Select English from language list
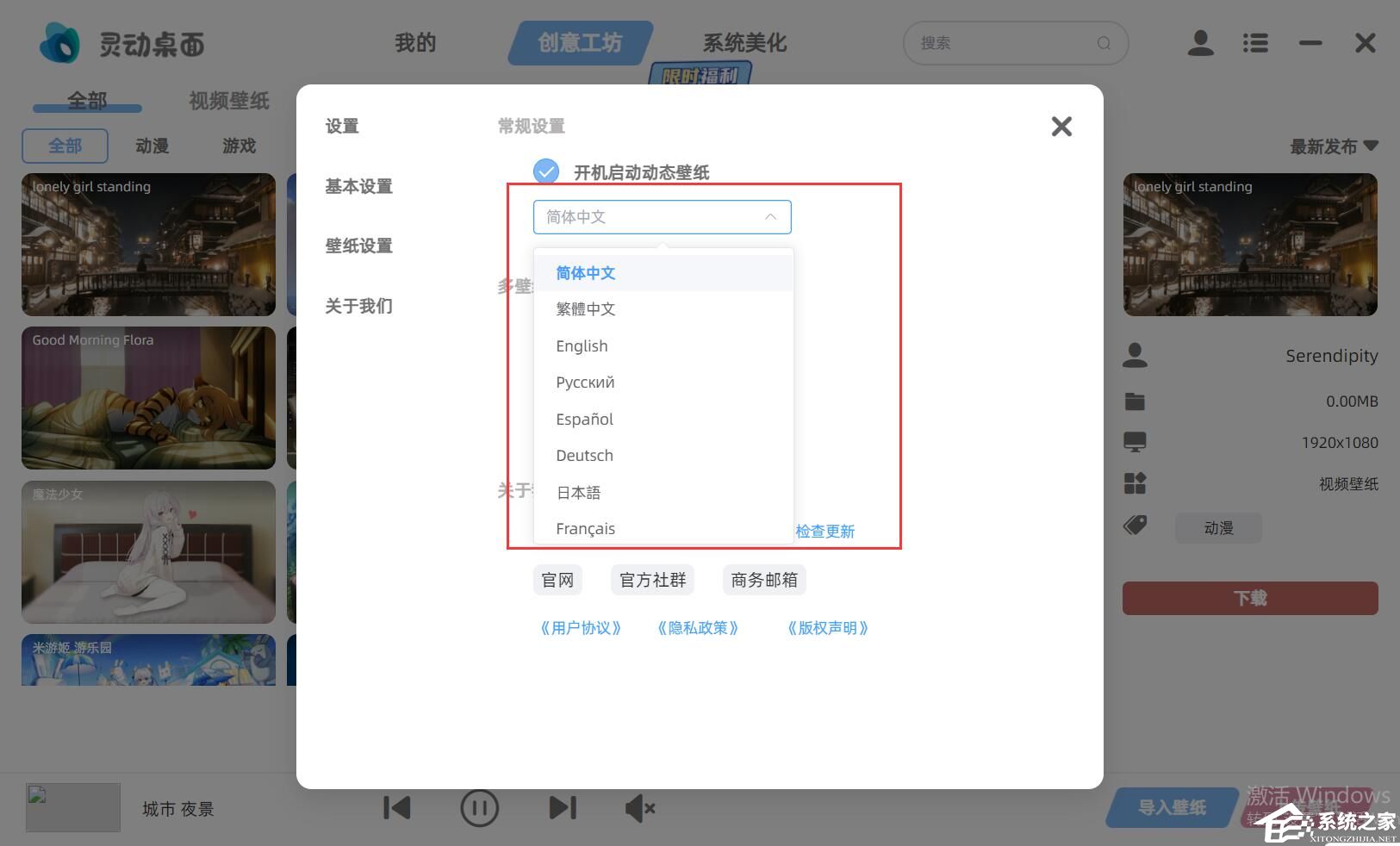 [582, 345]
